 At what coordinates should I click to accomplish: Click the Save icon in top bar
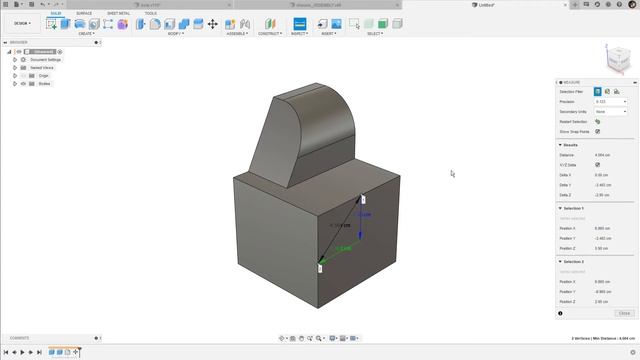click(x=31, y=4)
